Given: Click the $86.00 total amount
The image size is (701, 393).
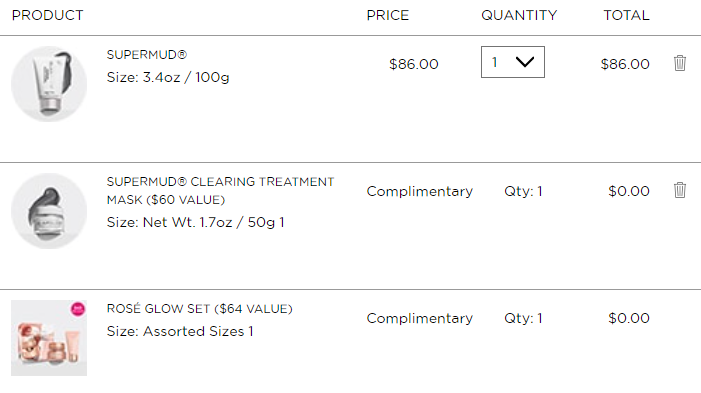Looking at the screenshot, I should tap(625, 64).
